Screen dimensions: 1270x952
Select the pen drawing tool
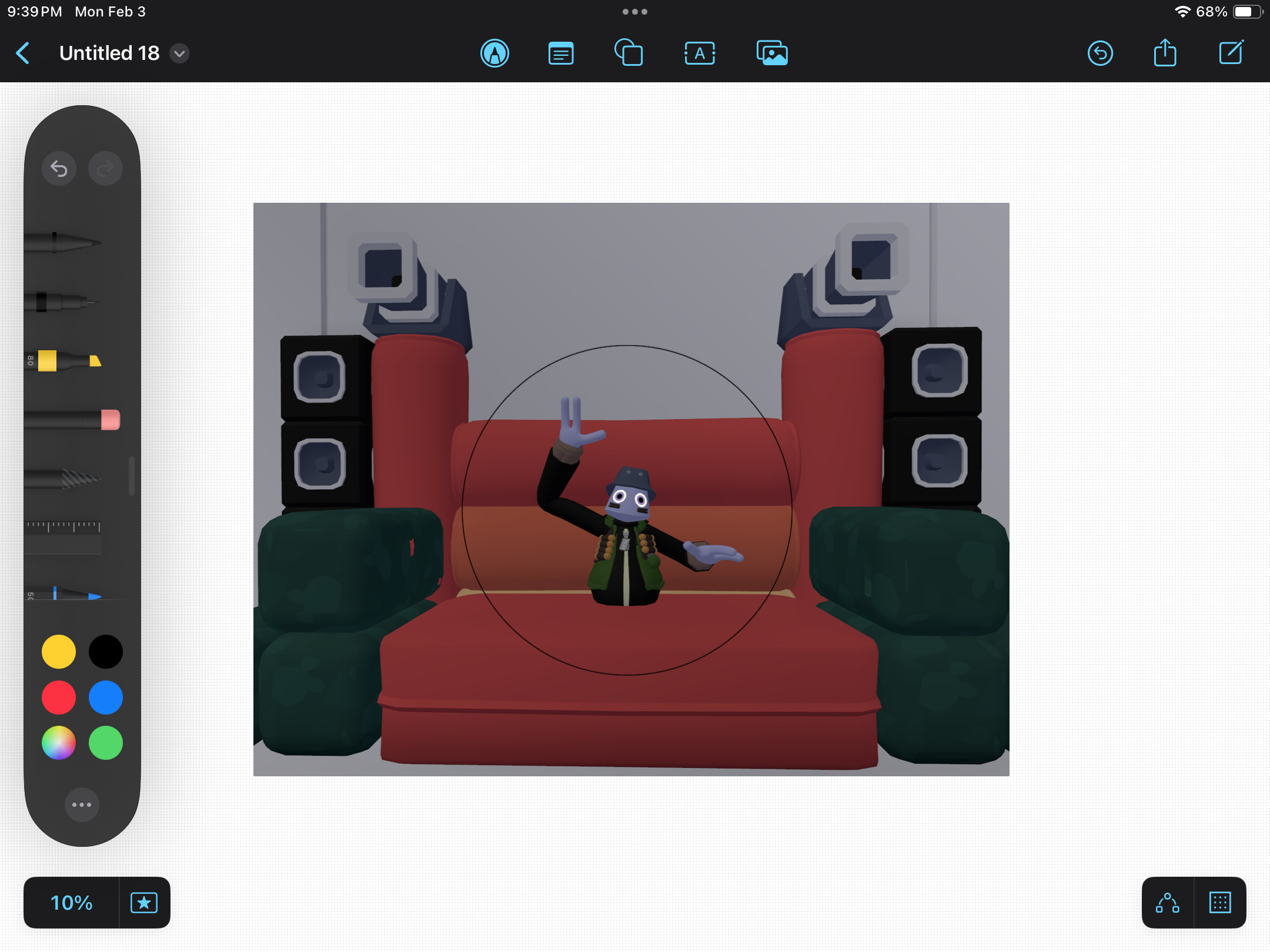point(63,242)
